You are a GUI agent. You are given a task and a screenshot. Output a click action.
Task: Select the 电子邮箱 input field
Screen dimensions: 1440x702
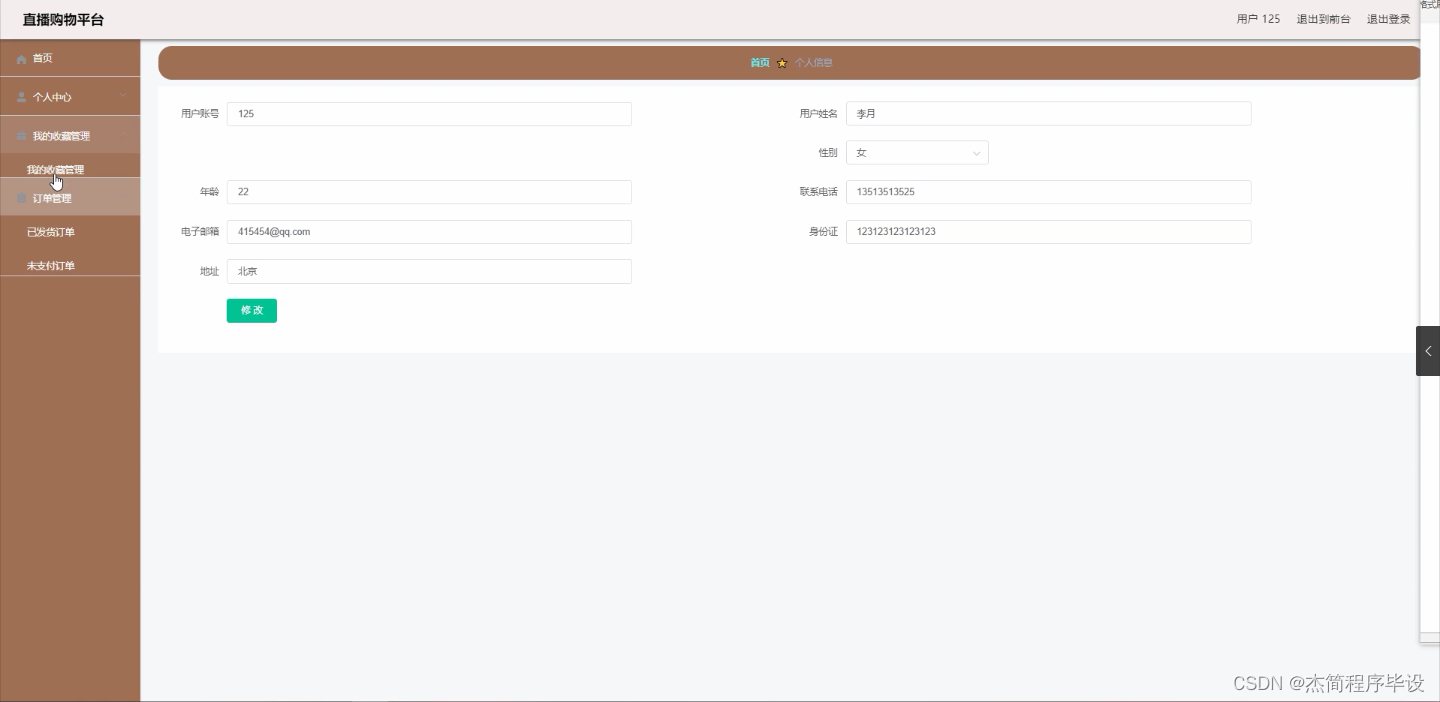(428, 231)
